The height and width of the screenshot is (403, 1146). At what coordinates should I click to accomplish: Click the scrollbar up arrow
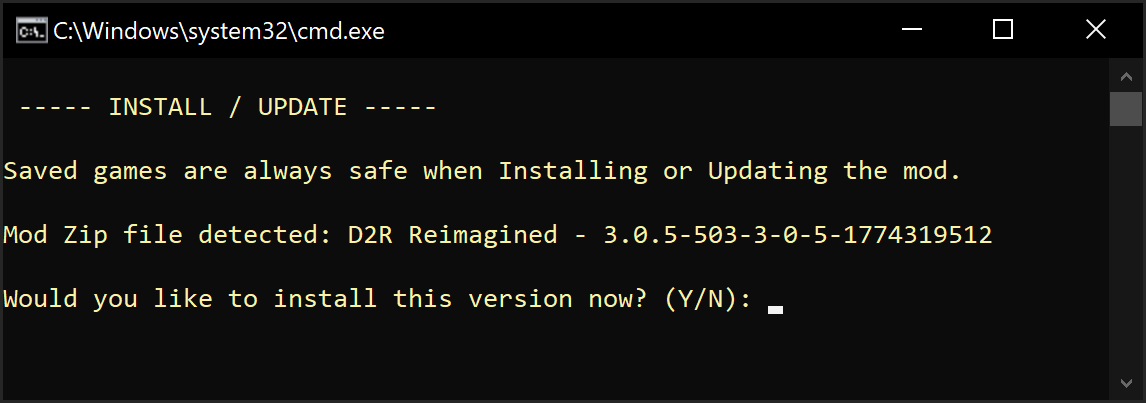tap(1125, 76)
